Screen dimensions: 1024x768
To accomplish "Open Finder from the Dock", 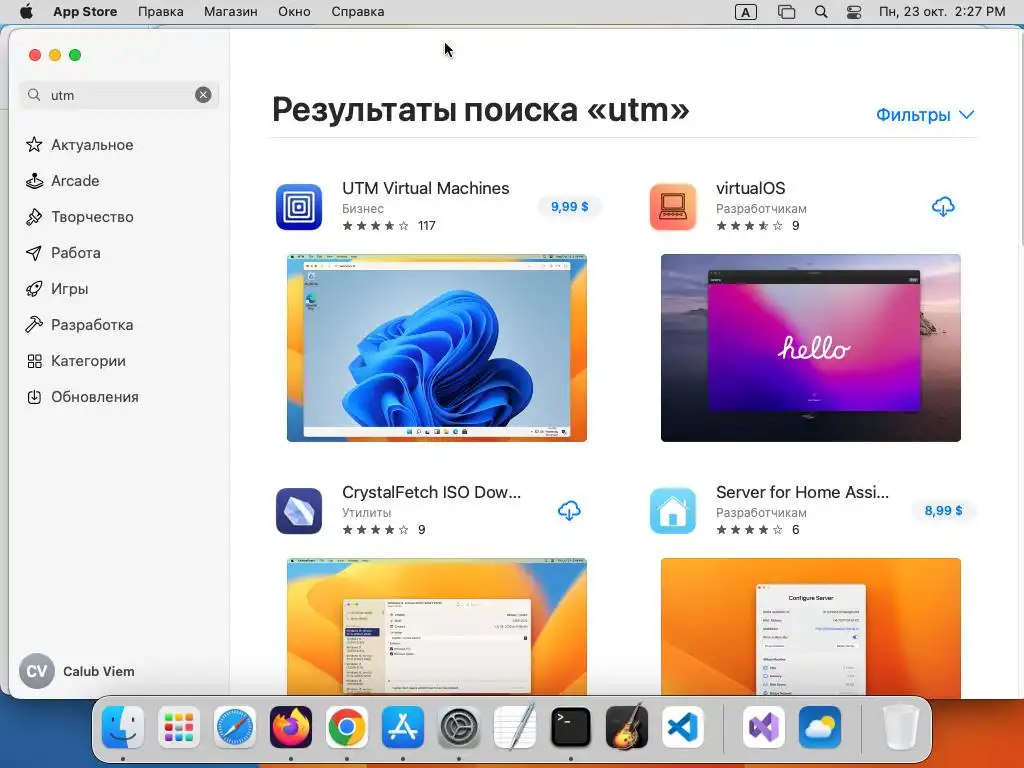I will (x=123, y=727).
